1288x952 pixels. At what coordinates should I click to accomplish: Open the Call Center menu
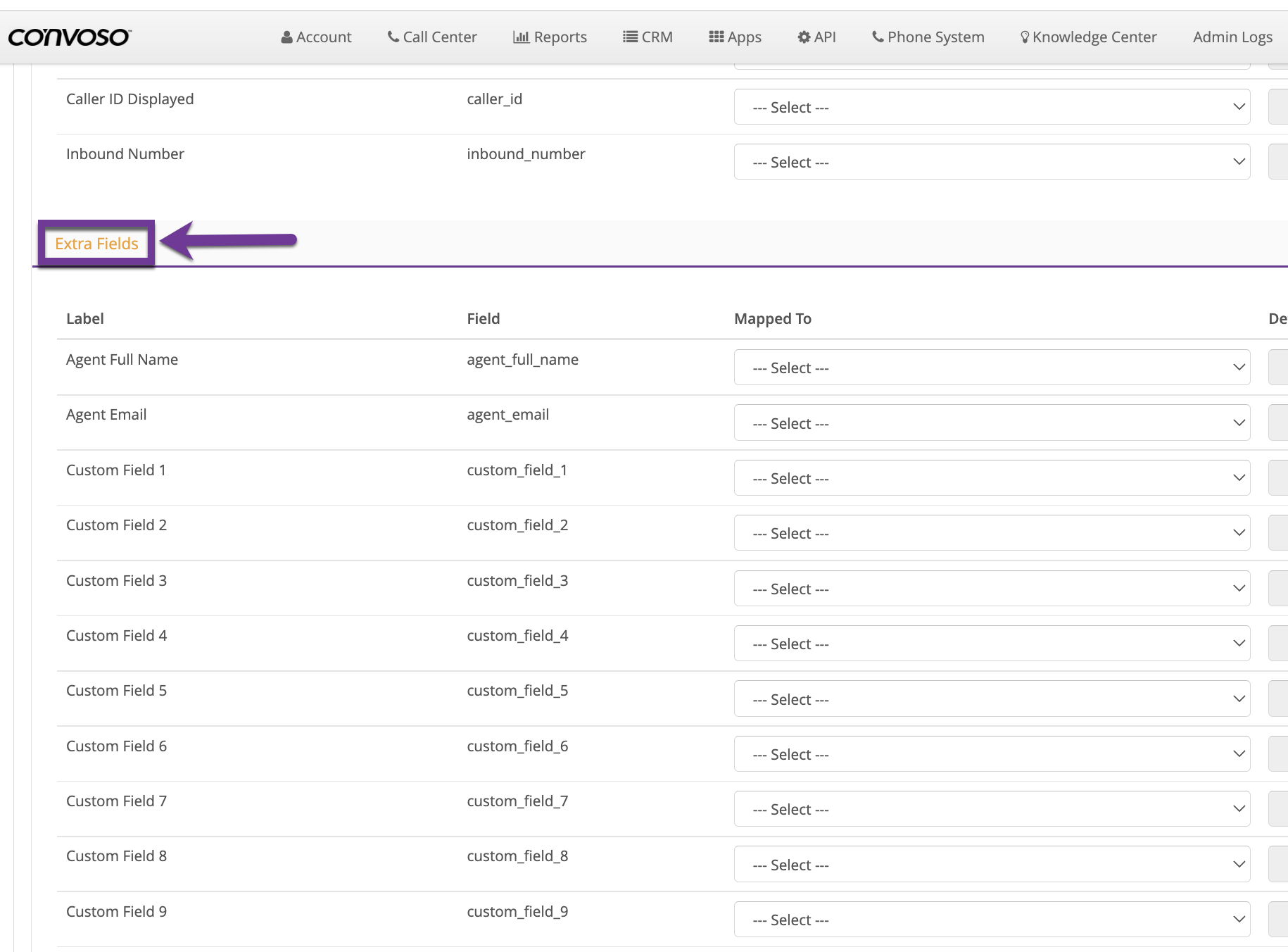point(432,37)
